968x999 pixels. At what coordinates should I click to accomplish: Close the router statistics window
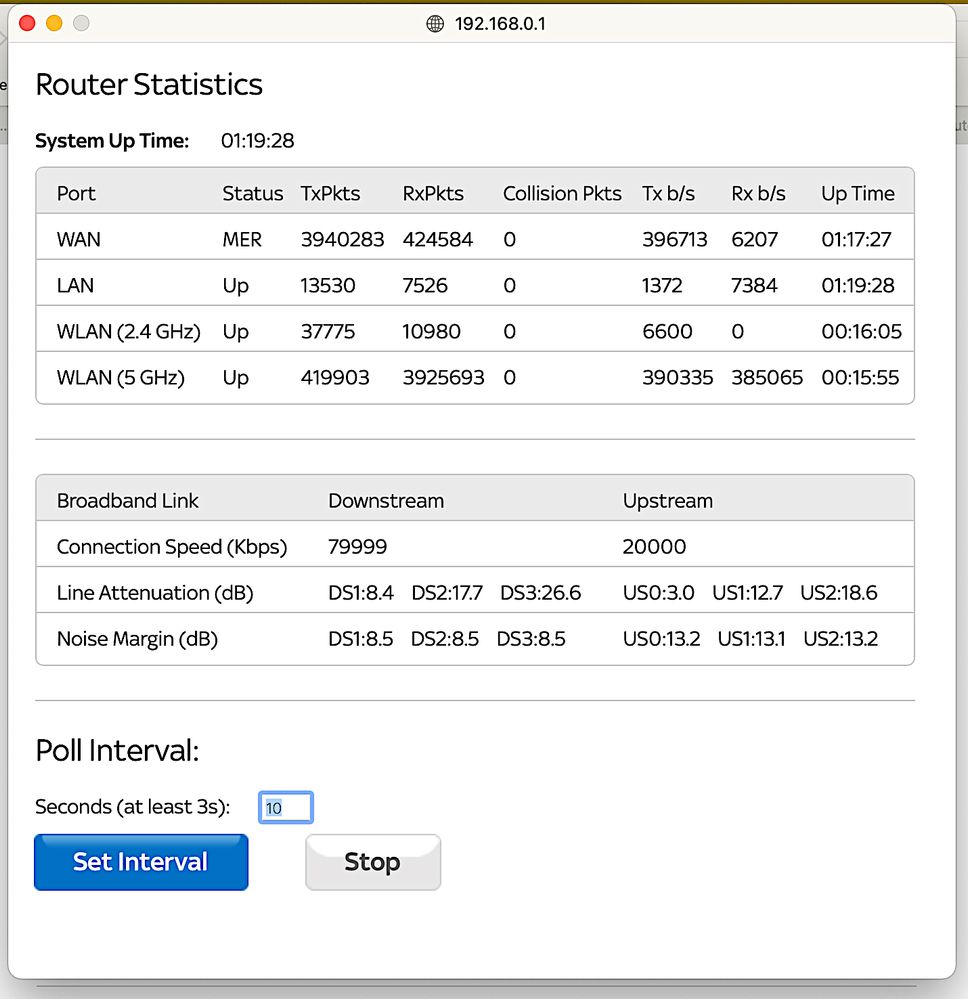click(27, 23)
